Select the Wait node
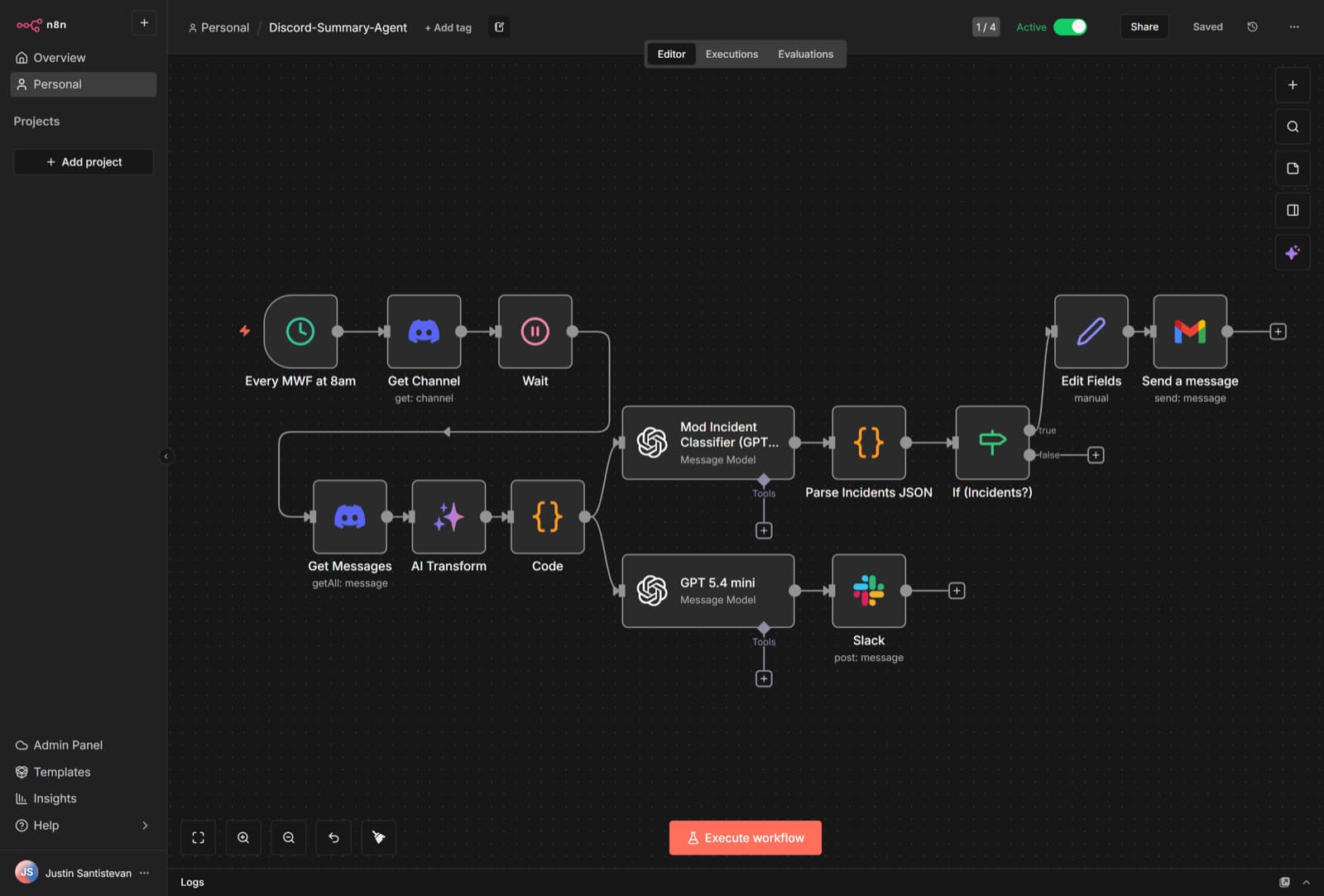This screenshot has height=896, width=1324. coord(535,332)
